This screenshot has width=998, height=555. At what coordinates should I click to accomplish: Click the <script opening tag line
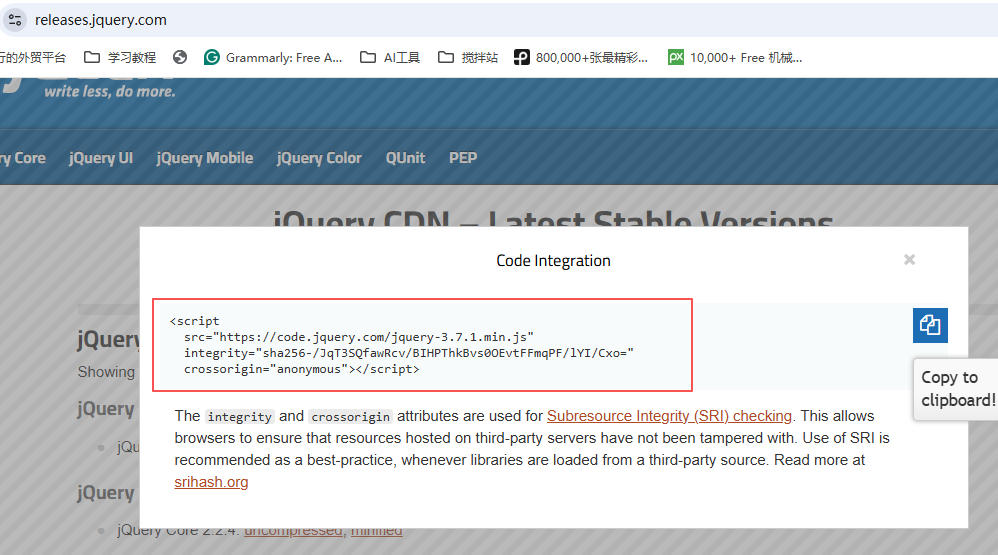point(194,321)
